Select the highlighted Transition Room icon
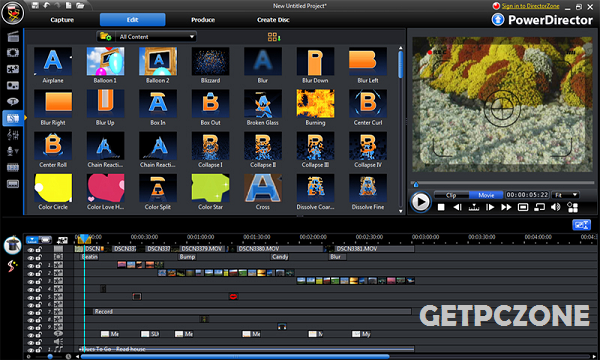This screenshot has height=360, width=600. pos(13,118)
